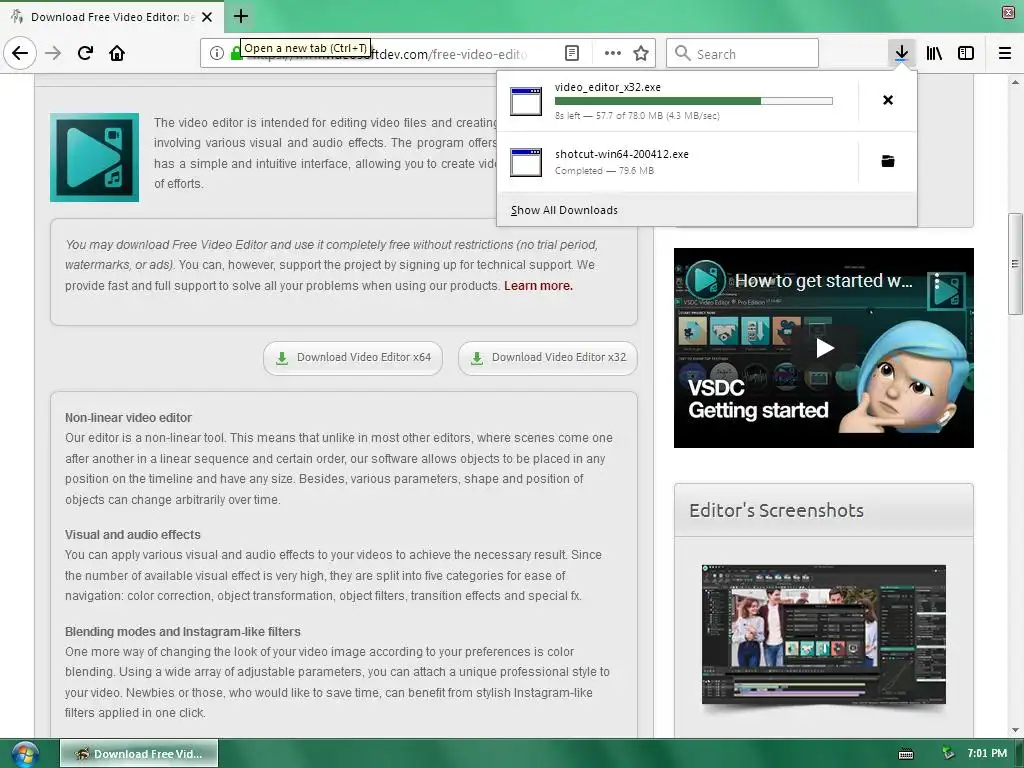
Task: Cancel the video_editor_x32.exe download
Action: (888, 100)
